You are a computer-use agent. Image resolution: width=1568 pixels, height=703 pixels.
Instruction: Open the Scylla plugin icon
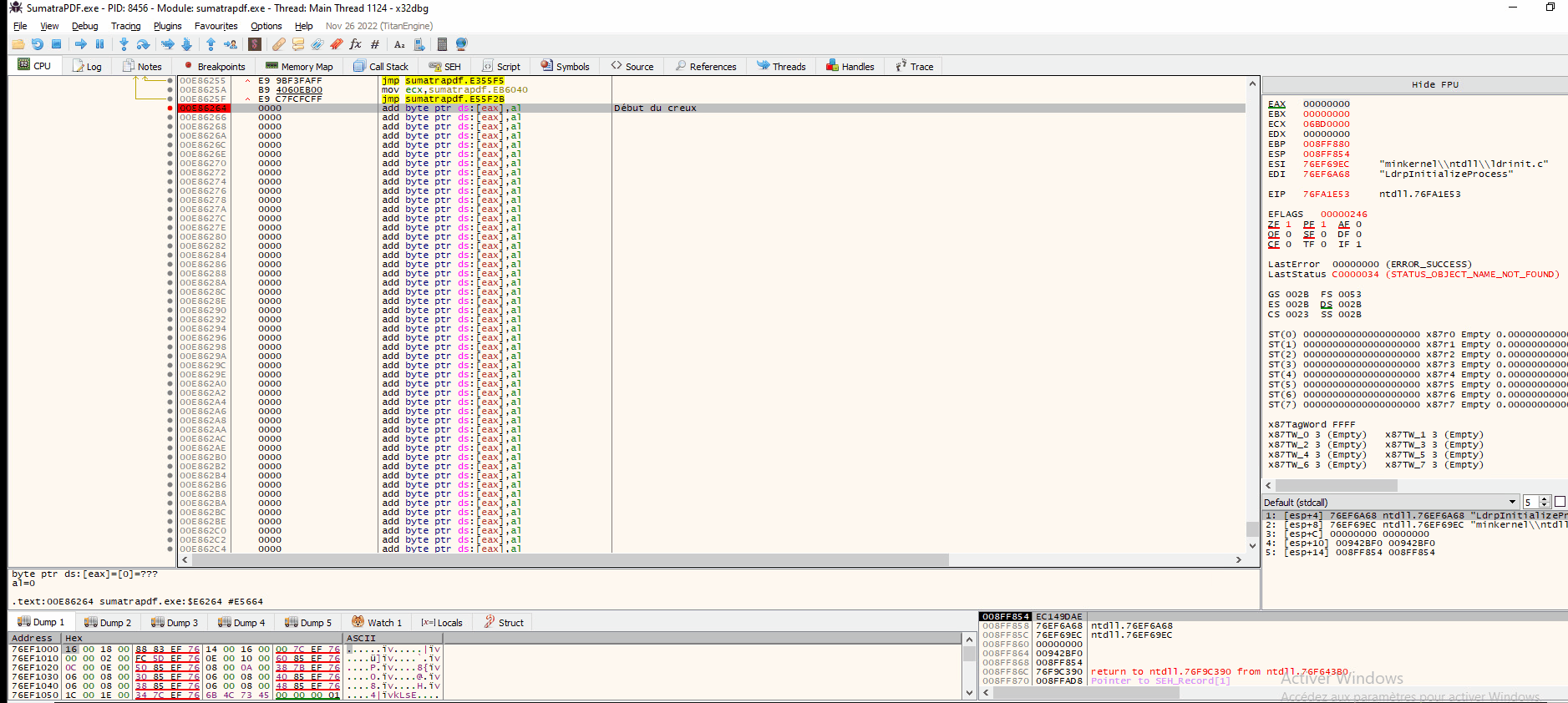pos(255,44)
